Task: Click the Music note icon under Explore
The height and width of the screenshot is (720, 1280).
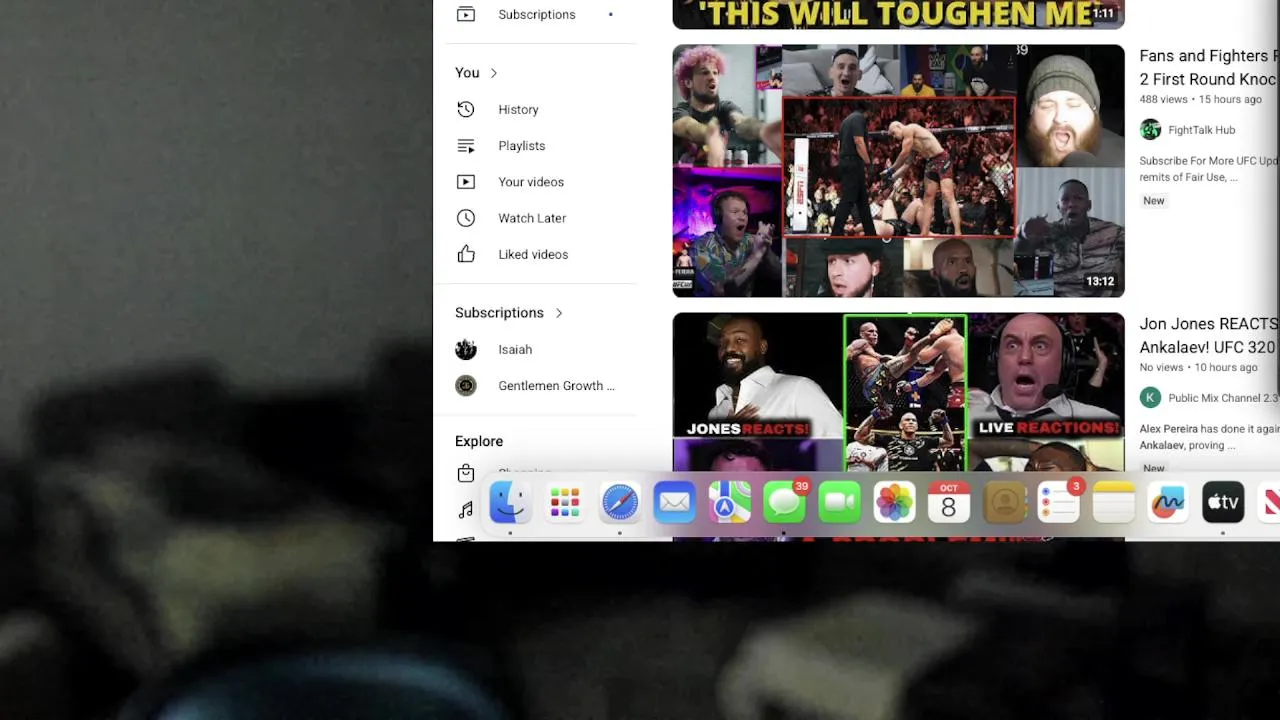Action: (x=466, y=510)
